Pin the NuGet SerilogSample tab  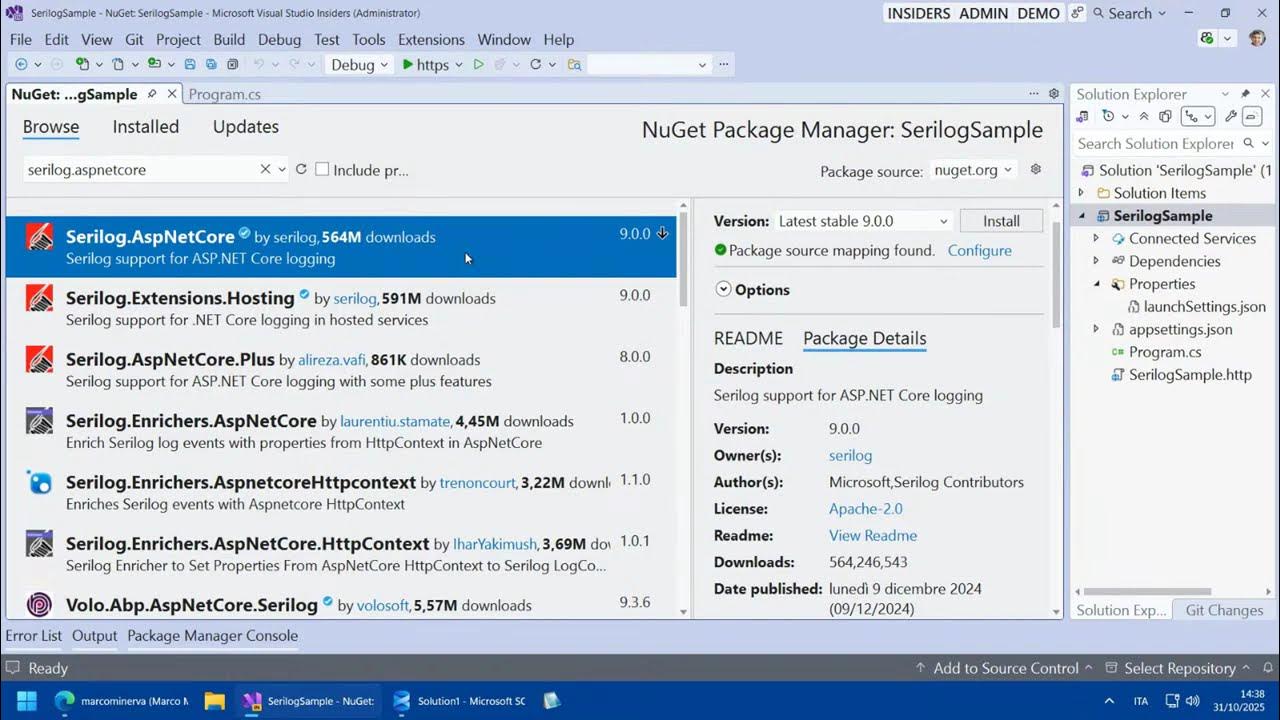pyautogui.click(x=152, y=94)
